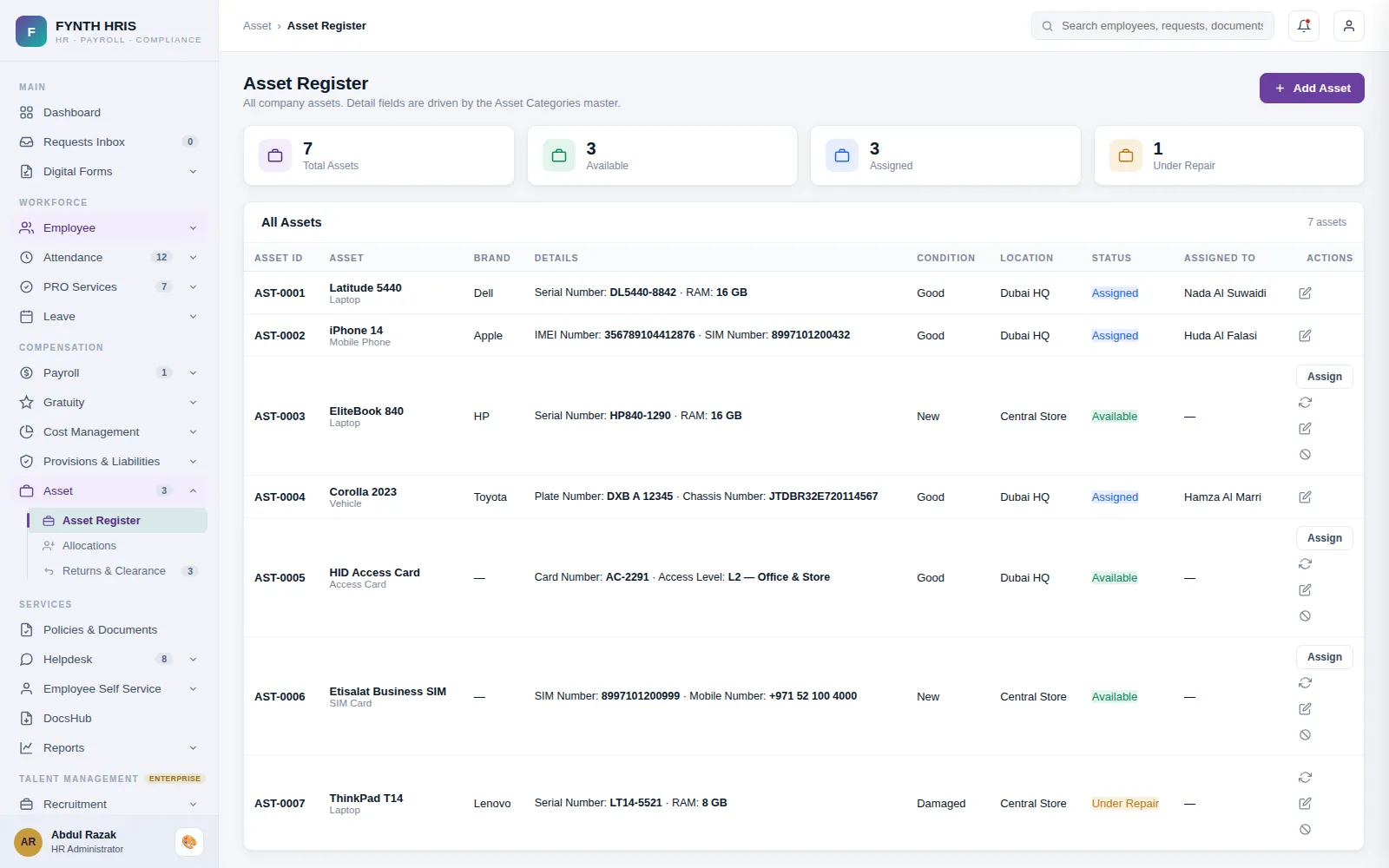This screenshot has width=1389, height=868.
Task: Click the Total Assets card icon
Action: pos(275,156)
